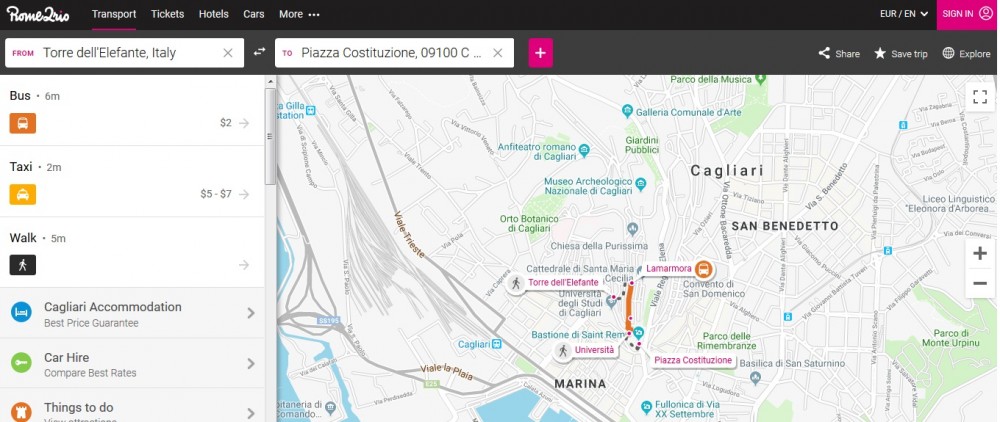Clear the TO destination field

(x=498, y=53)
